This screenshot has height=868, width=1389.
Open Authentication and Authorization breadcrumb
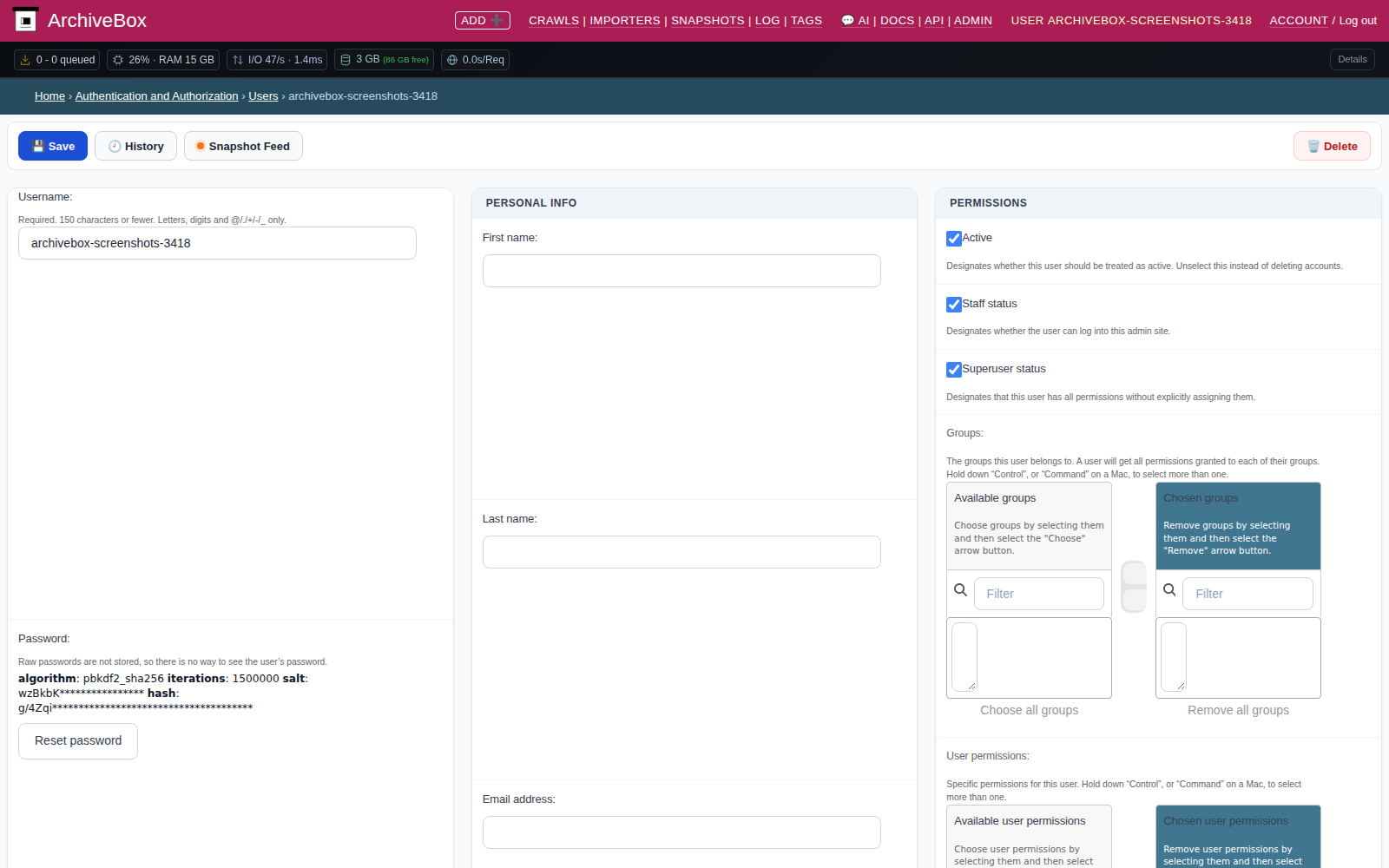pos(156,96)
